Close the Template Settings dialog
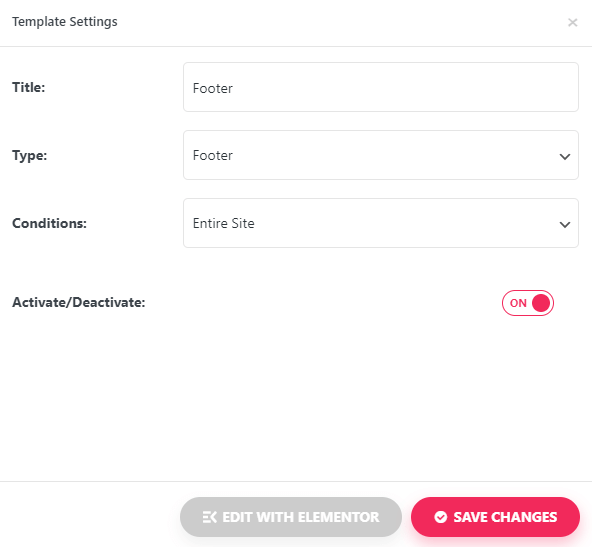Viewport: 592px width, 547px height. click(x=572, y=23)
